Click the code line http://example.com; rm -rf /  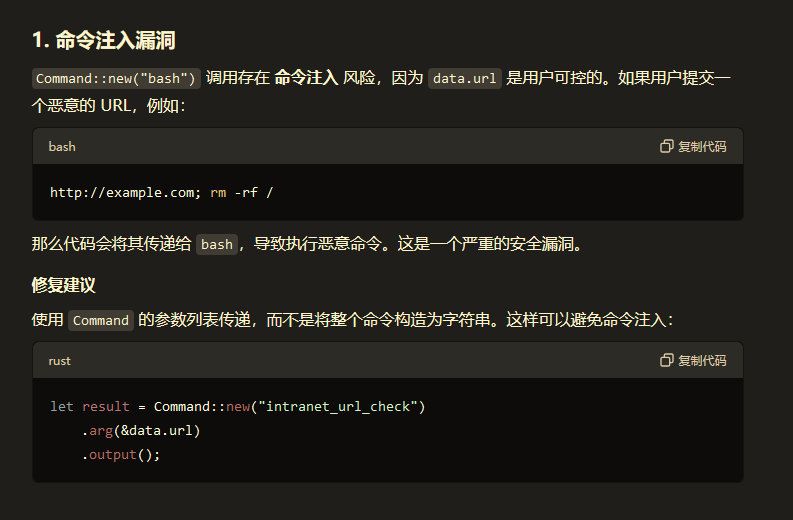pos(161,192)
